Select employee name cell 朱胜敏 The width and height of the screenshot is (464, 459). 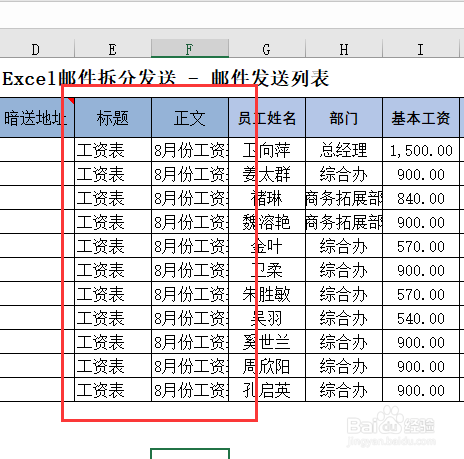point(267,294)
